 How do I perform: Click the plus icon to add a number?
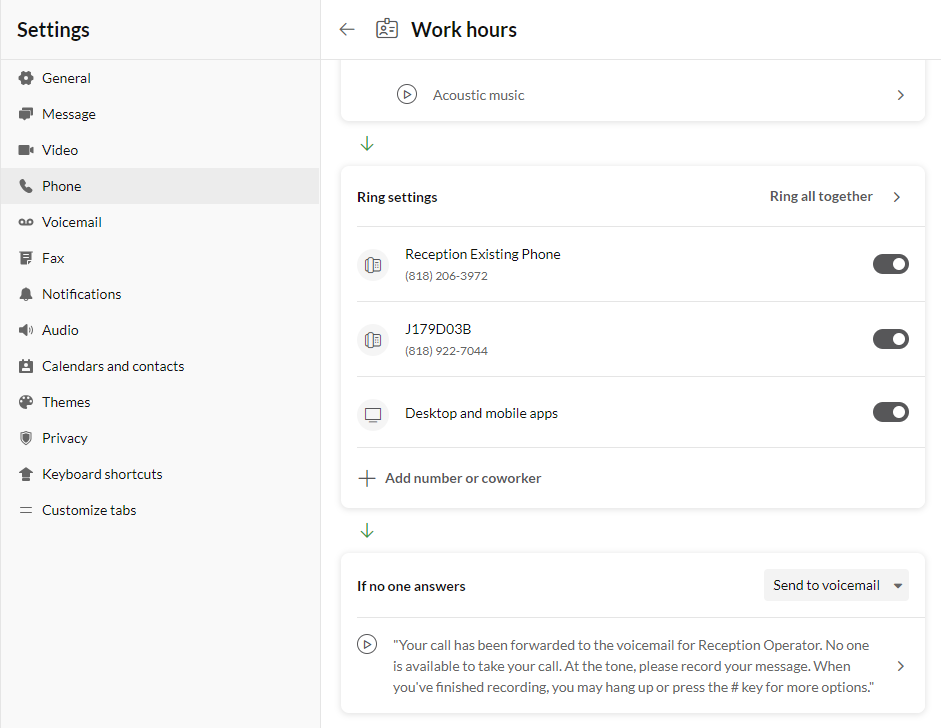click(x=367, y=478)
